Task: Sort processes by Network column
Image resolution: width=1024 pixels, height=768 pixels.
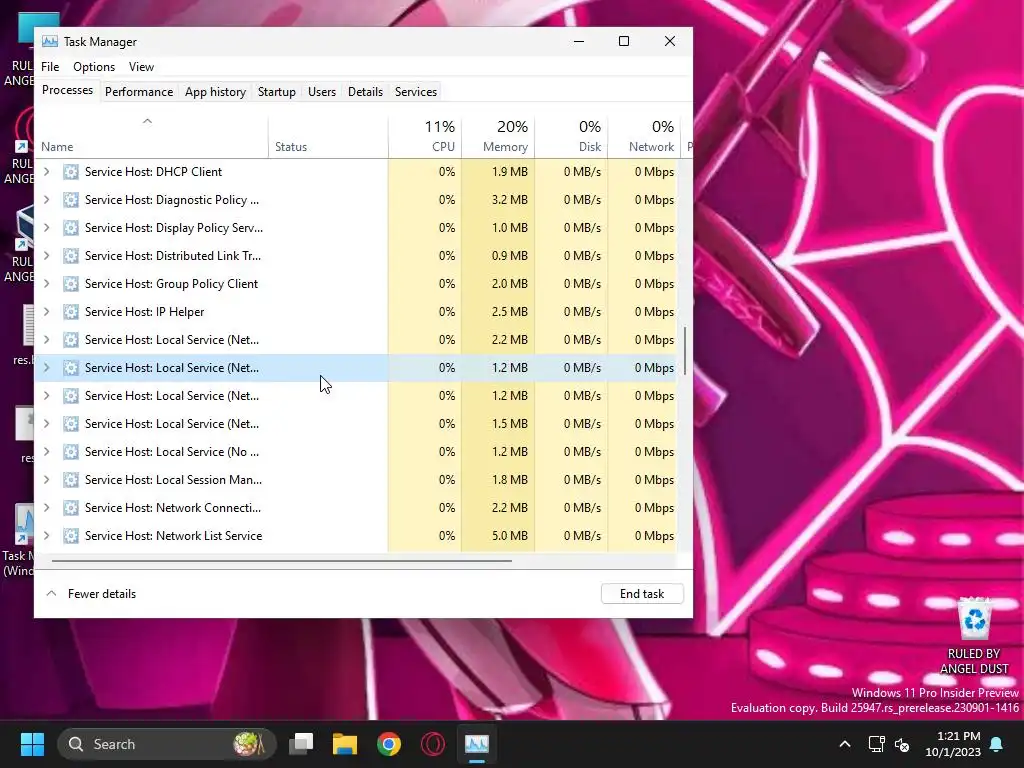Action: [x=645, y=138]
